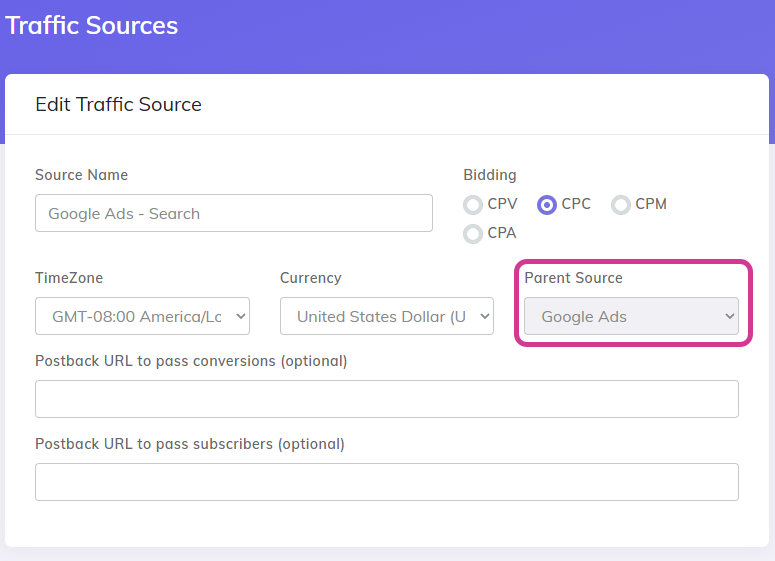Open the TimeZone dropdown
Screen dimensions: 775x561
(x=142, y=316)
